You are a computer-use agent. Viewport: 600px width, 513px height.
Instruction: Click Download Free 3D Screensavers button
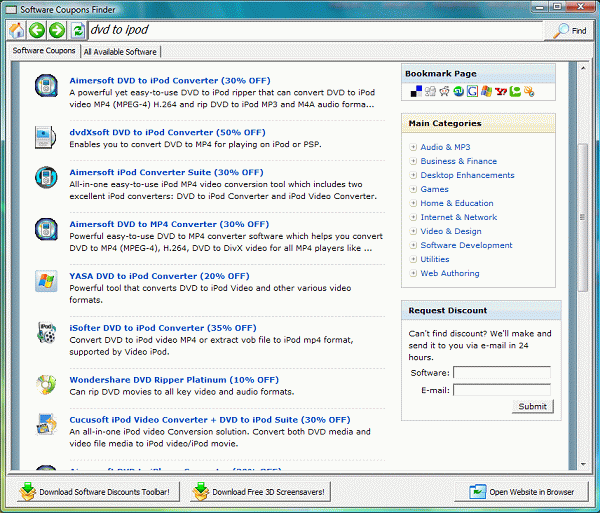tap(261, 492)
